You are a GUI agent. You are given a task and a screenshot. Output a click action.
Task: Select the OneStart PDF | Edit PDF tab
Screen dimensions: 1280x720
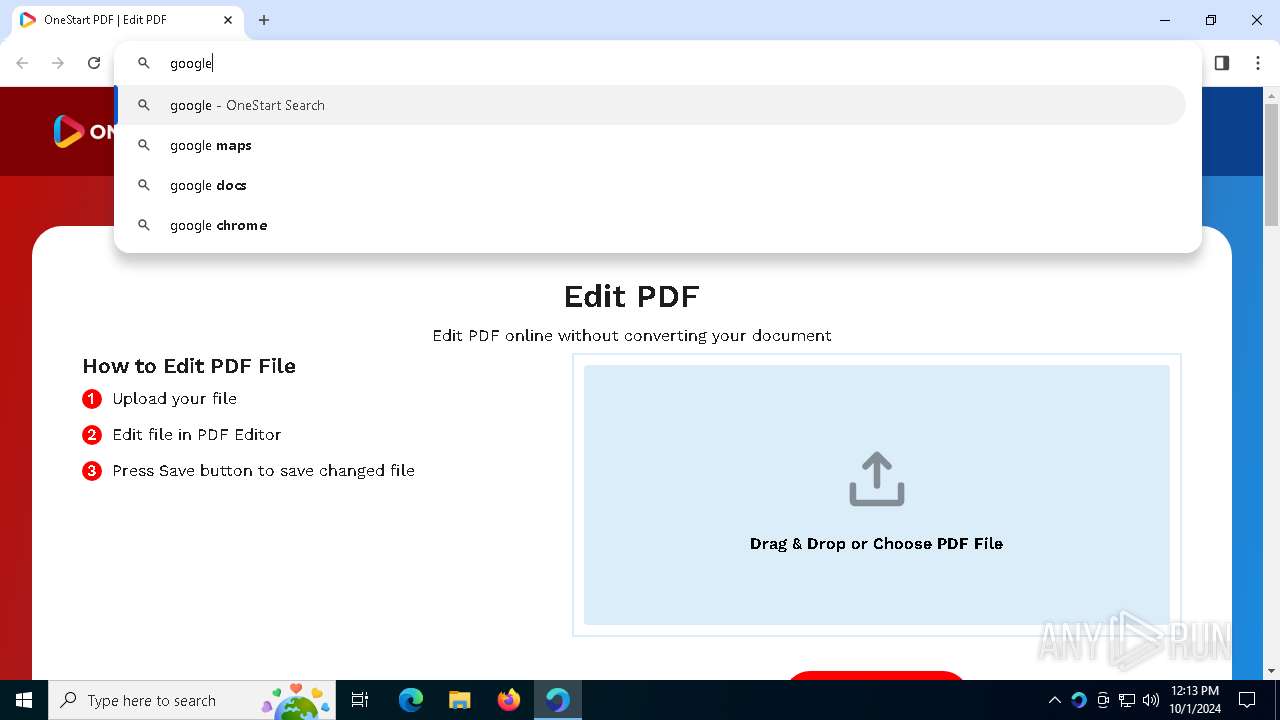pos(127,20)
